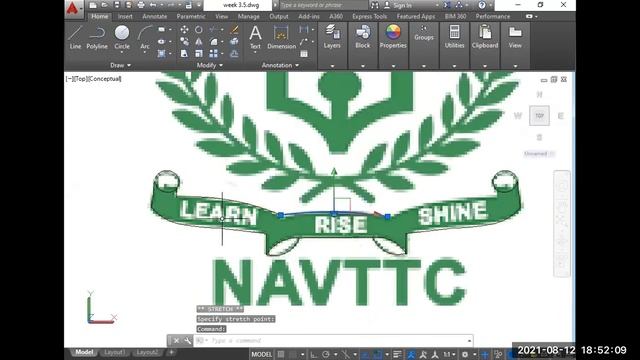Select the Arc tool
640x360 pixels.
pos(144,38)
